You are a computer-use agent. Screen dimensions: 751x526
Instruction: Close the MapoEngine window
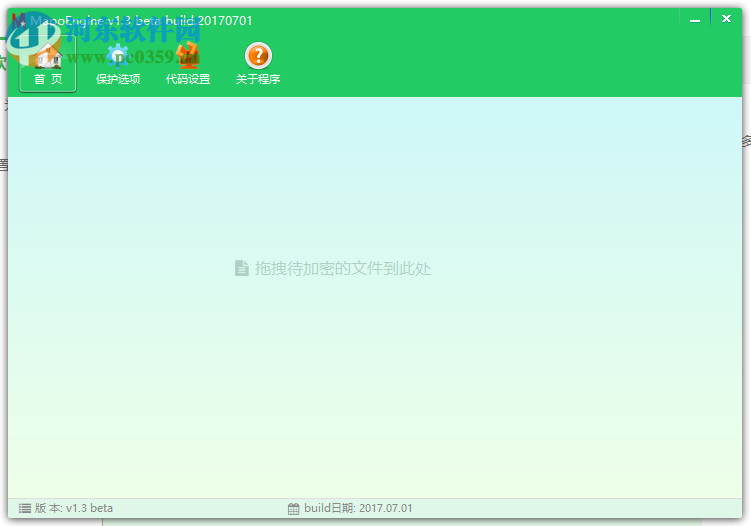coord(726,19)
